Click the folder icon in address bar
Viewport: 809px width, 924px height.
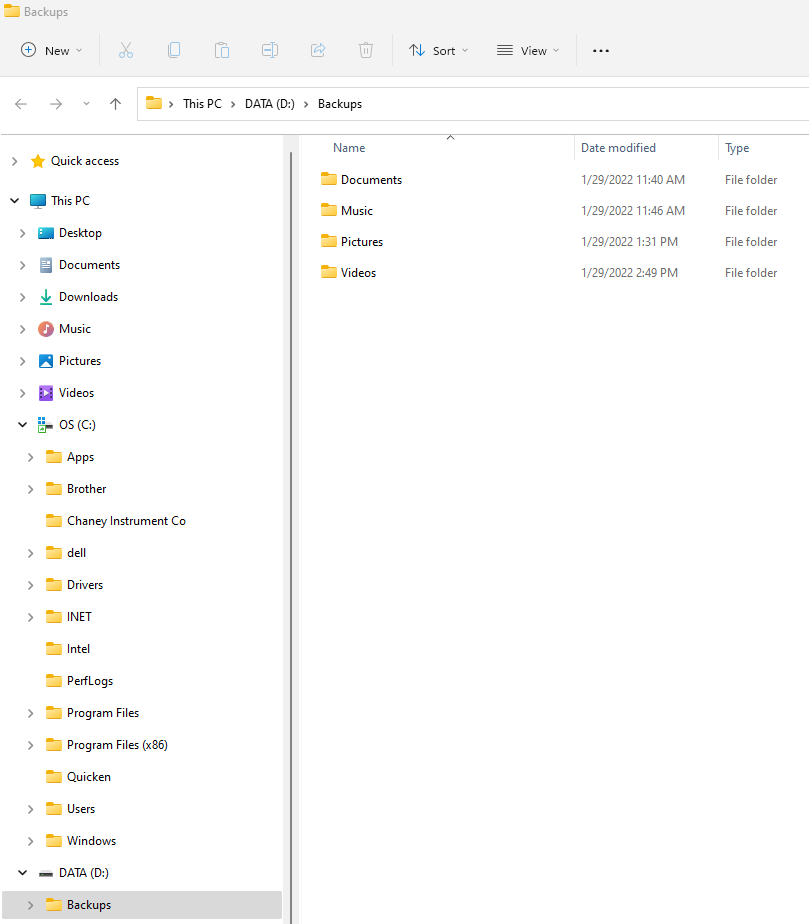tap(154, 103)
